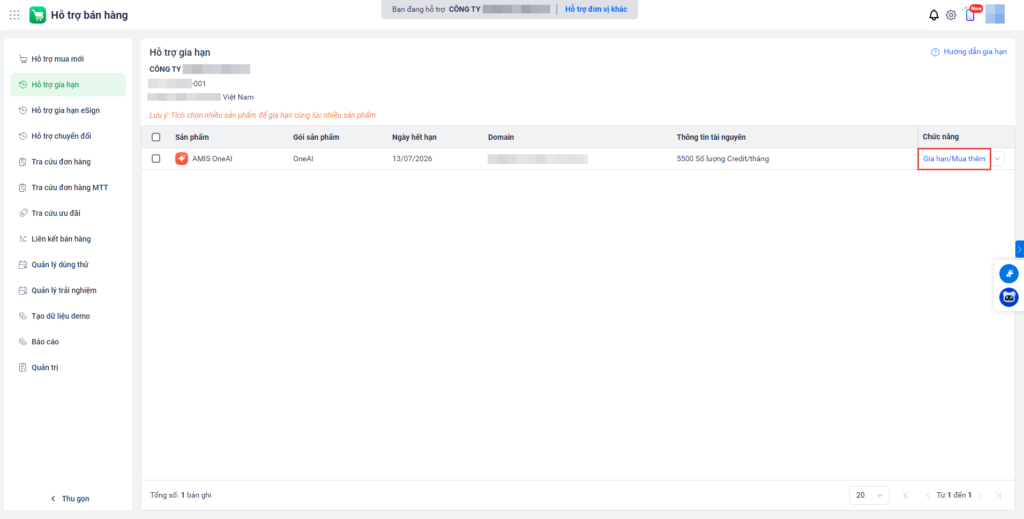Open Tra cứu đơn hàng menu

click(68, 162)
